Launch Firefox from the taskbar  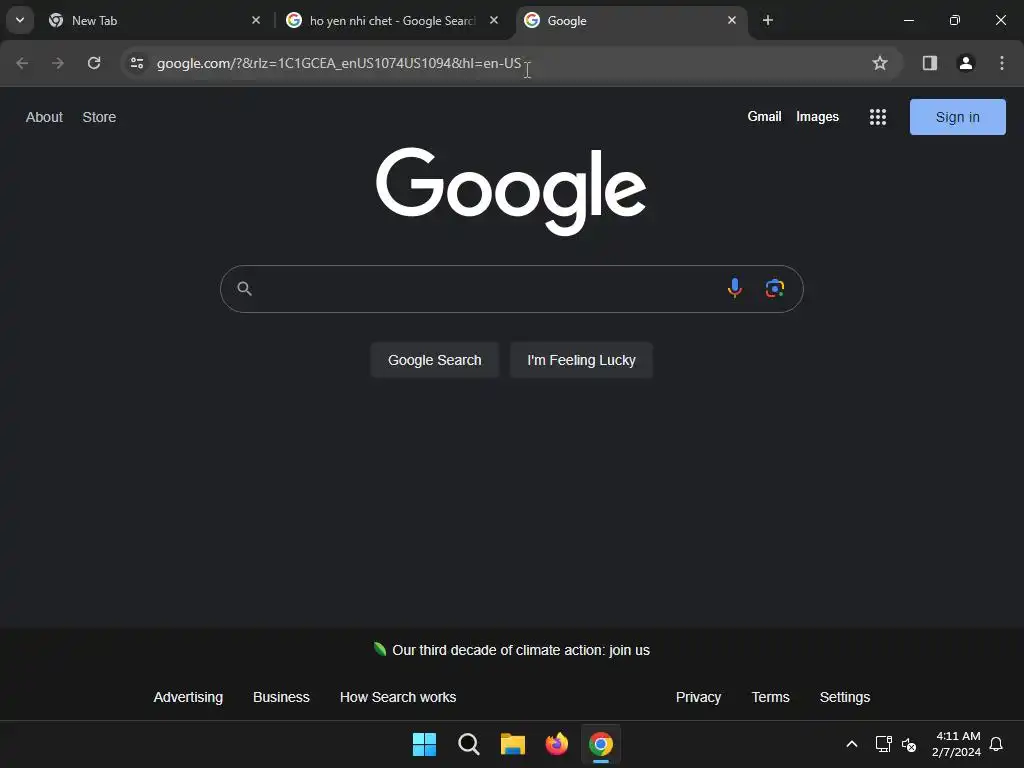[556, 744]
